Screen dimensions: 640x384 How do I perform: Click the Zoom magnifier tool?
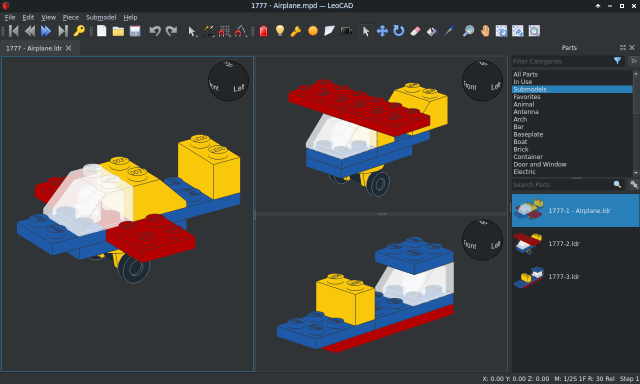pyautogui.click(x=468, y=31)
